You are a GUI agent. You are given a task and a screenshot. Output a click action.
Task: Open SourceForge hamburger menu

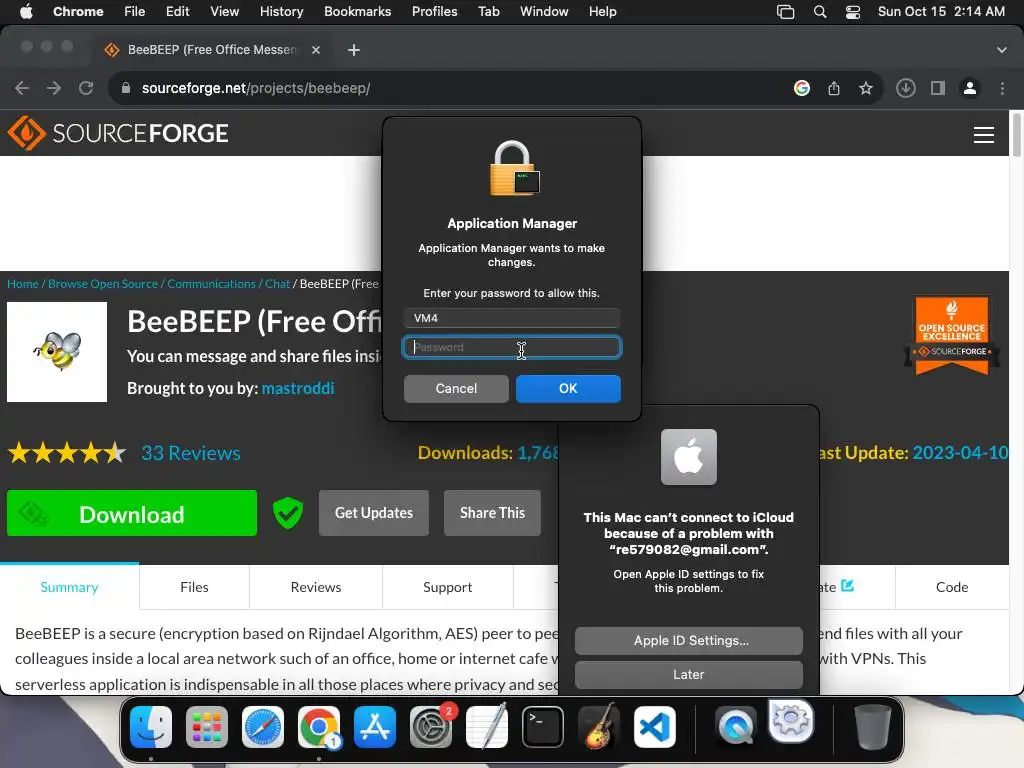point(984,135)
